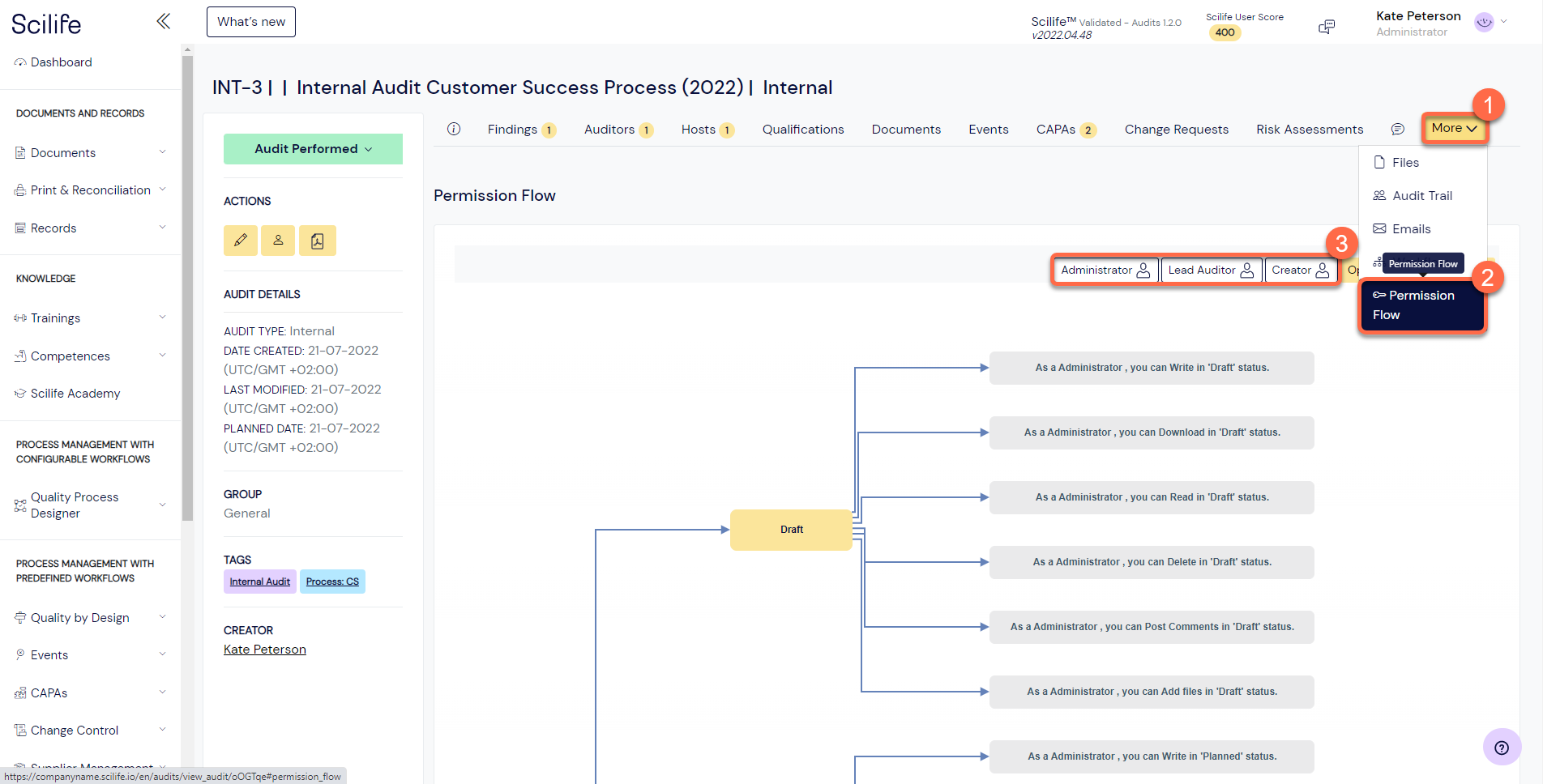The height and width of the screenshot is (784, 1543).
Task: Select the Audit Trail menu entry
Action: point(1413,195)
